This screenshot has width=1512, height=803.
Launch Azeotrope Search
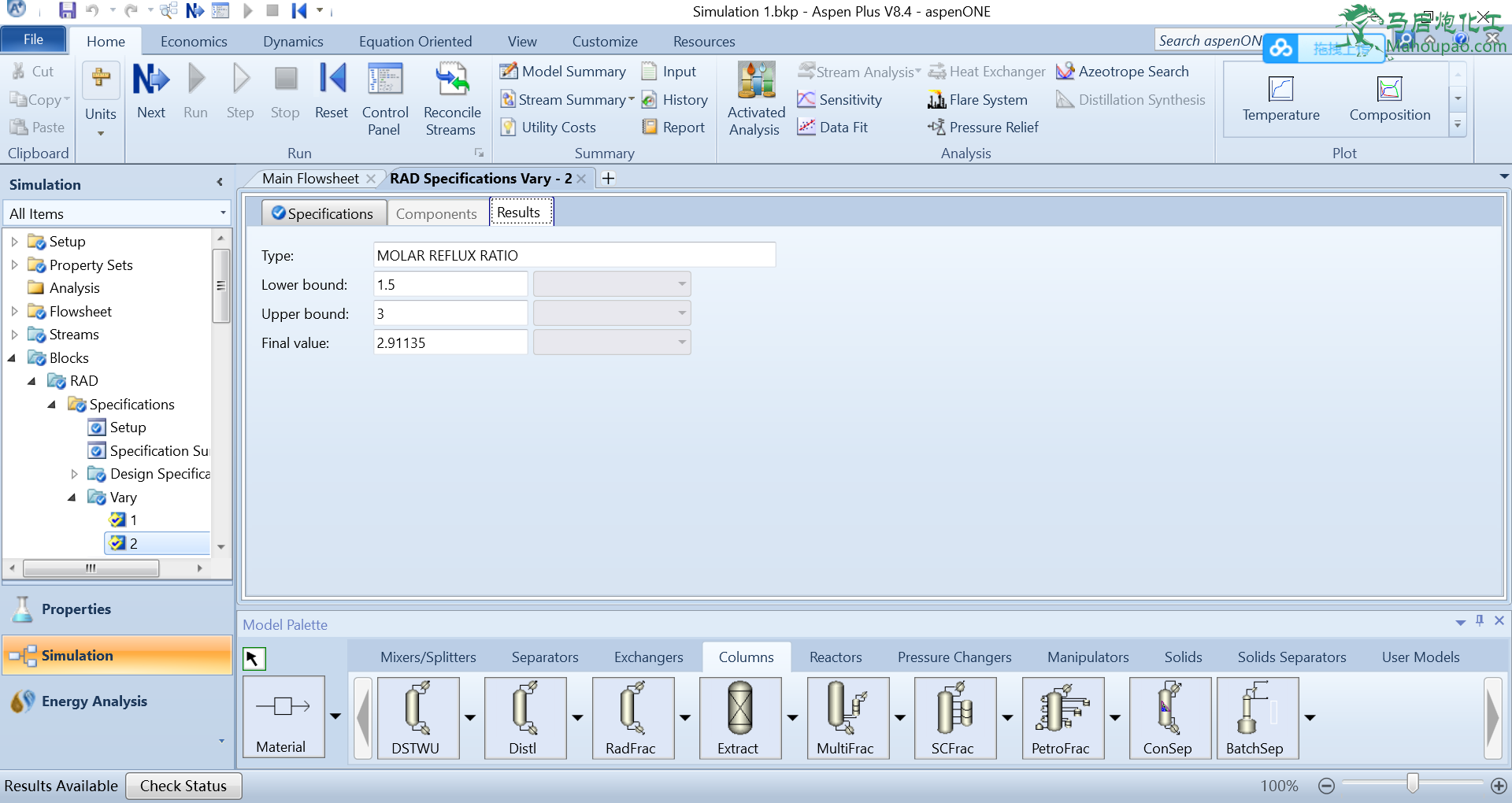click(x=1122, y=72)
